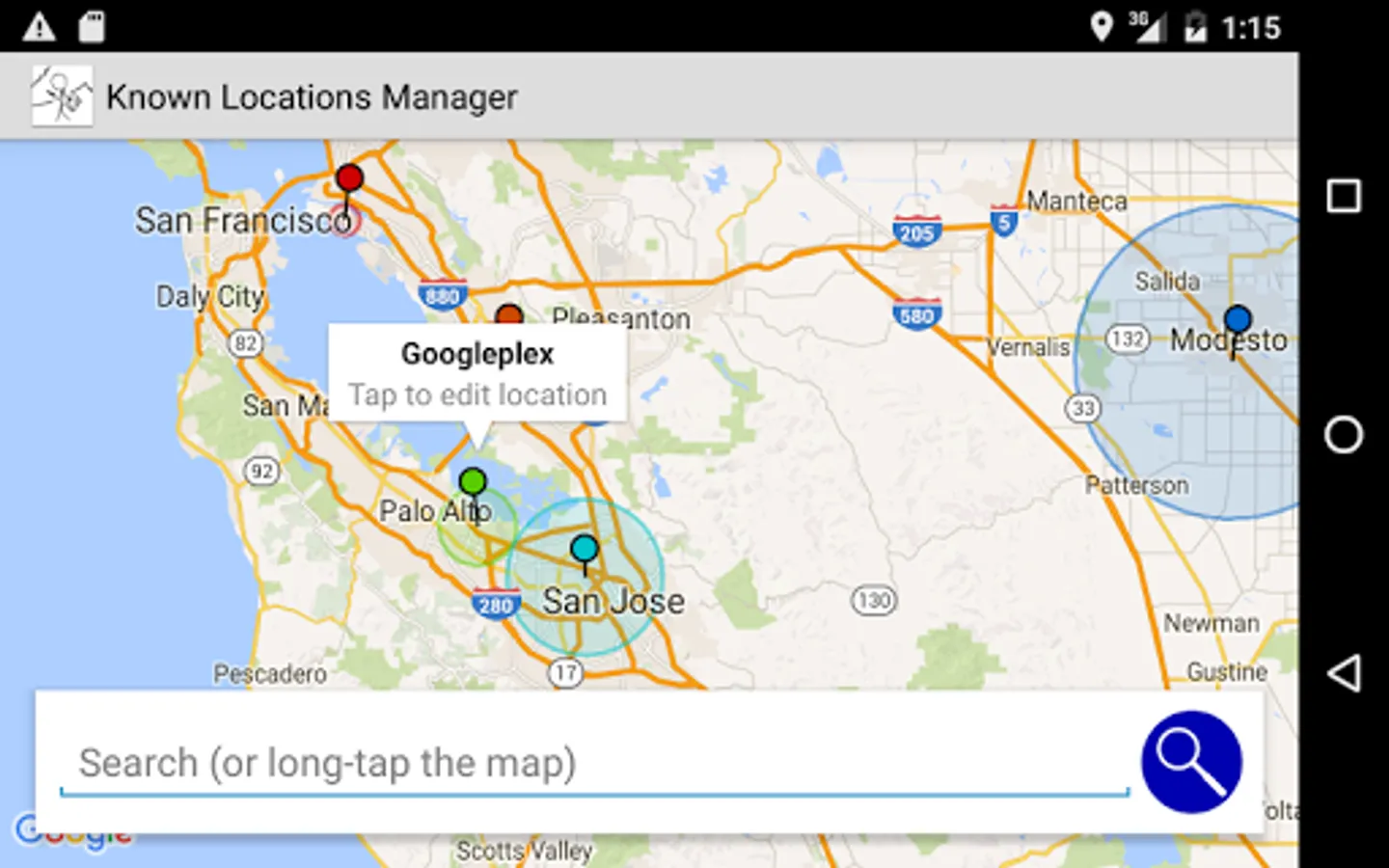
Task: Tap the 1:15 clock in status bar
Action: (x=1251, y=27)
